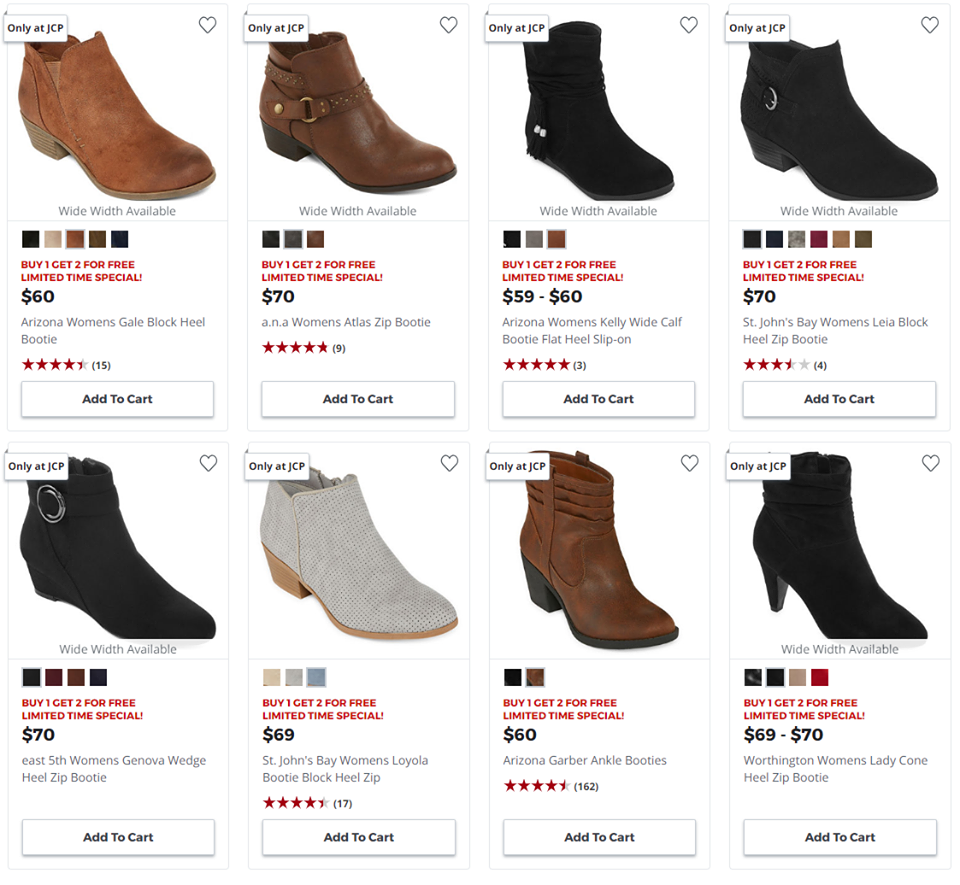Click heart on St. John's Bay Loyola Bootie
The width and height of the screenshot is (960, 885).
[449, 463]
